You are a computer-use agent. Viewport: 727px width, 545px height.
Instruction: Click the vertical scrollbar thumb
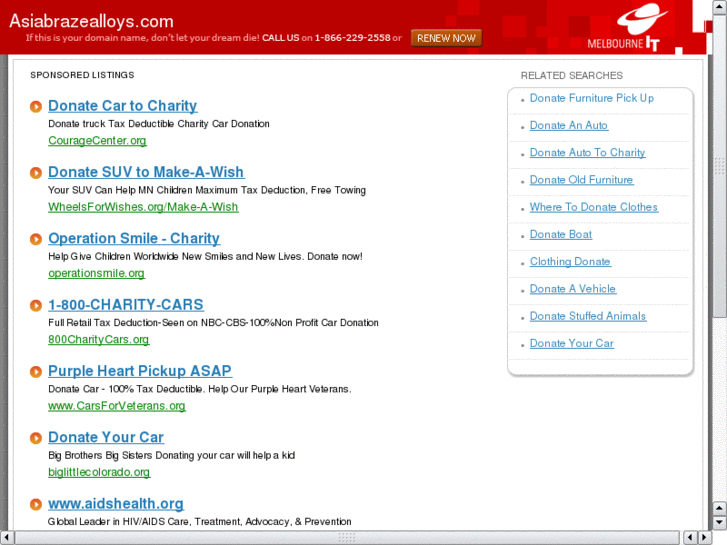pyautogui.click(x=719, y=168)
